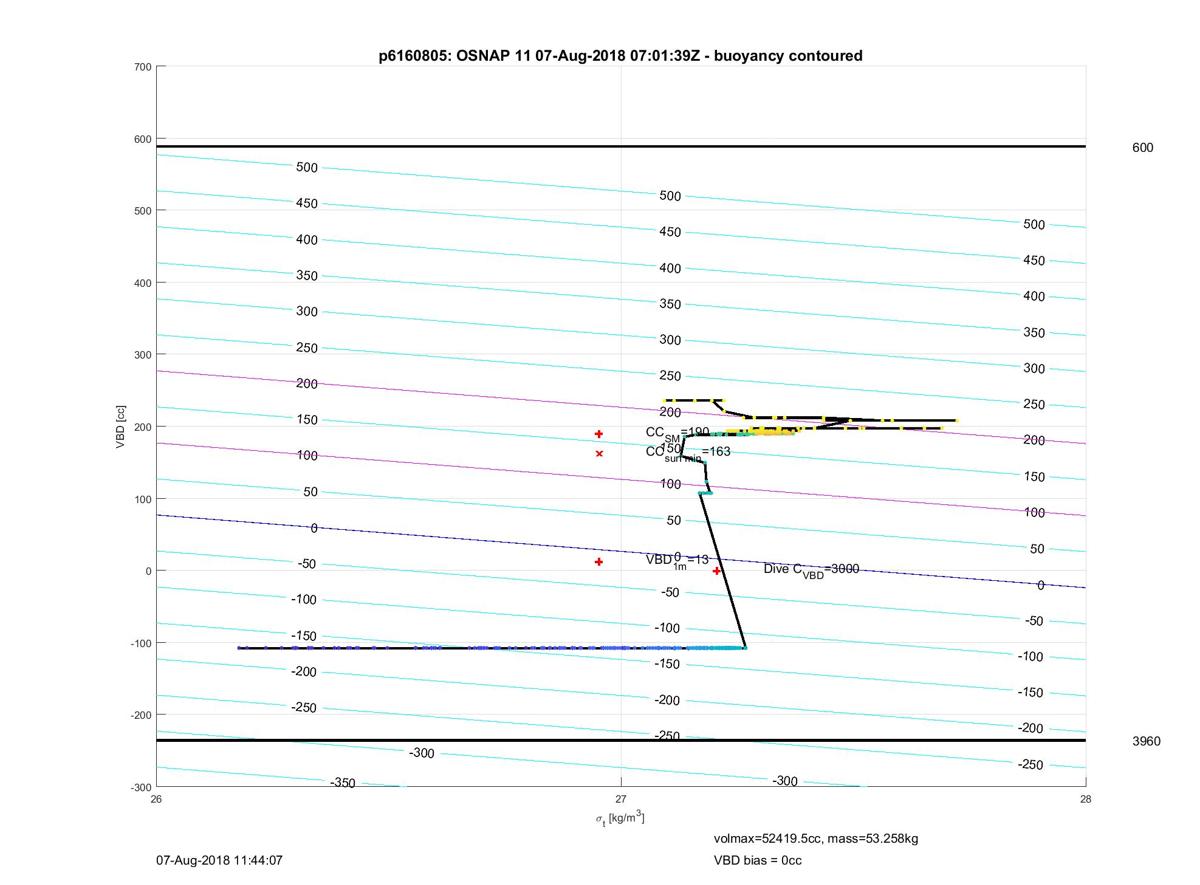The image size is (1200, 885).
Task: Click the "CC_SM=190" annotation
Action: pyautogui.click(x=677, y=433)
